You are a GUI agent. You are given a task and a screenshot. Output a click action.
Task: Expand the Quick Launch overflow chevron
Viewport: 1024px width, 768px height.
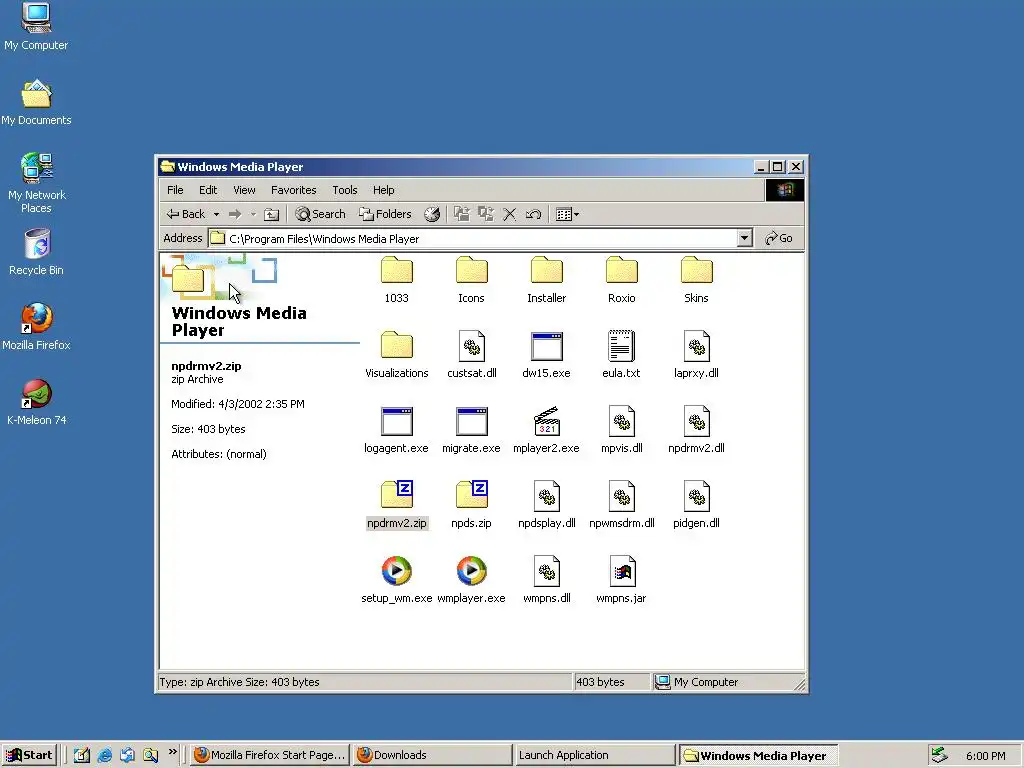(x=172, y=752)
